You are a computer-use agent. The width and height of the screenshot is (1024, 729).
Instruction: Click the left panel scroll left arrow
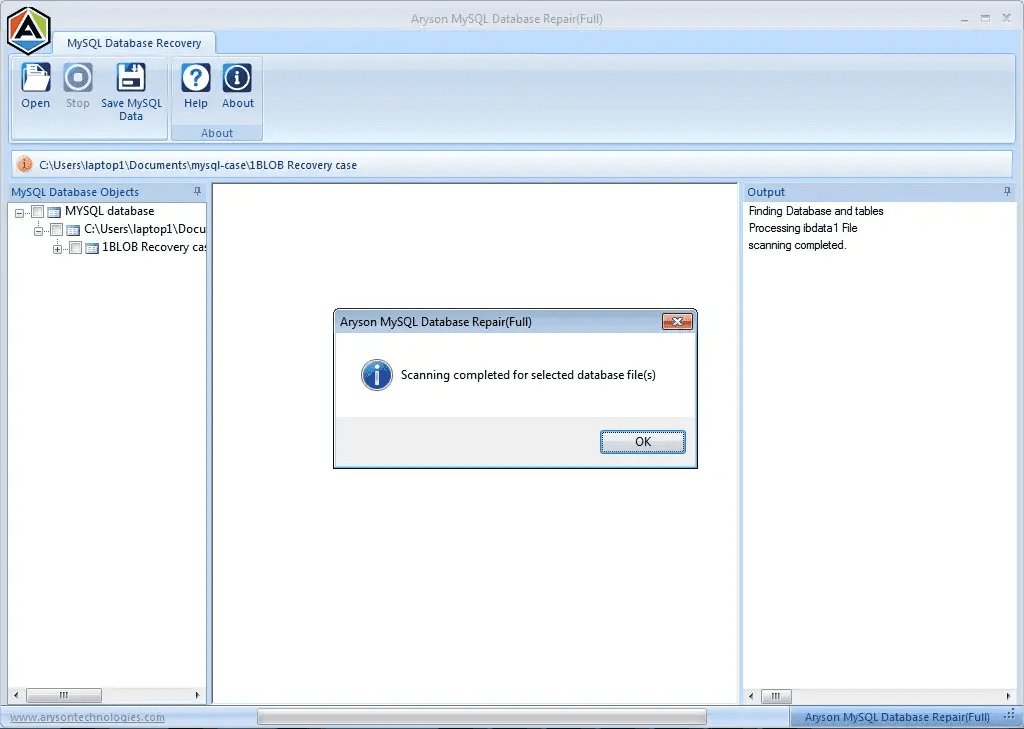(x=16, y=695)
